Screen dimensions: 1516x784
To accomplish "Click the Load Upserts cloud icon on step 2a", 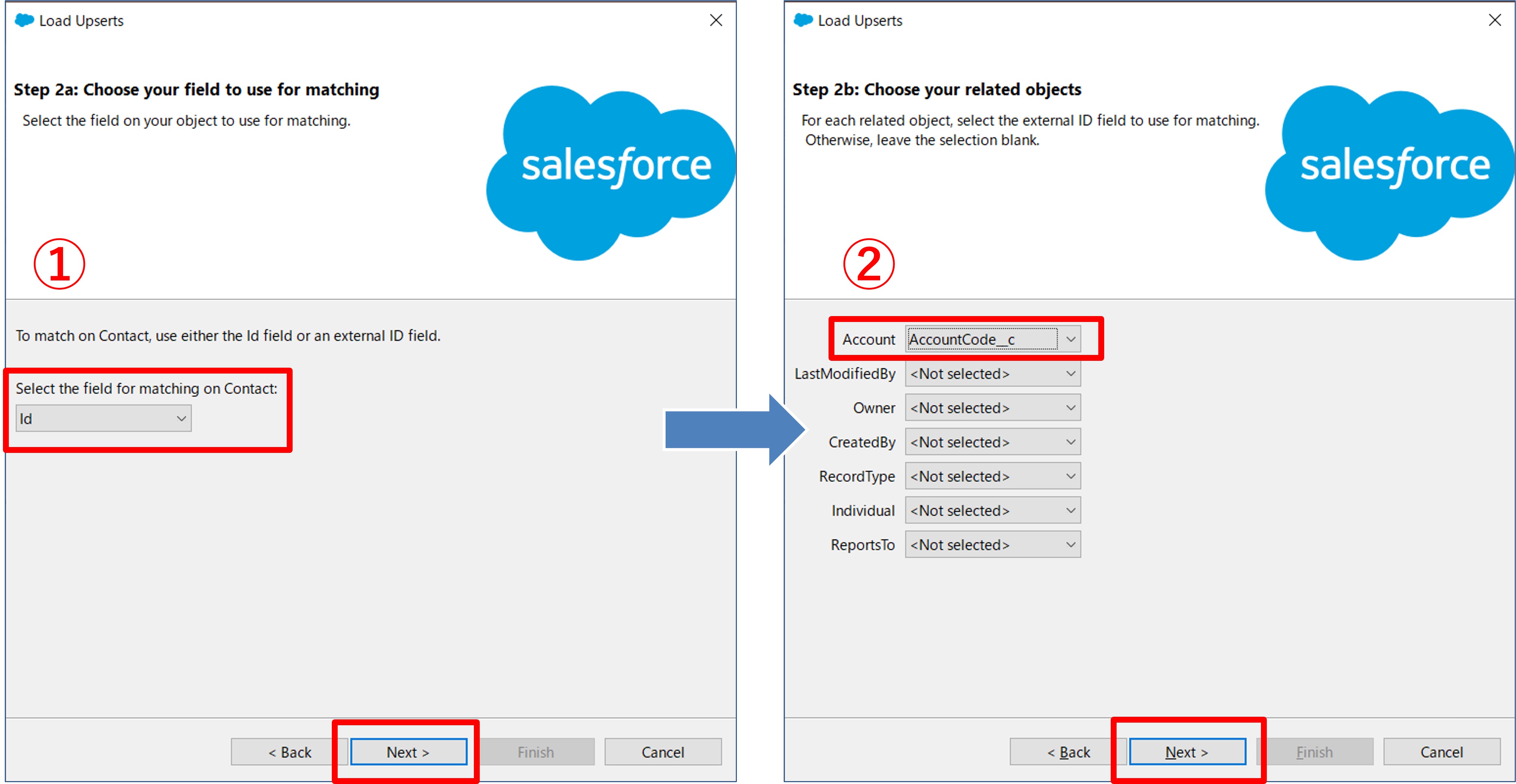I will (24, 19).
